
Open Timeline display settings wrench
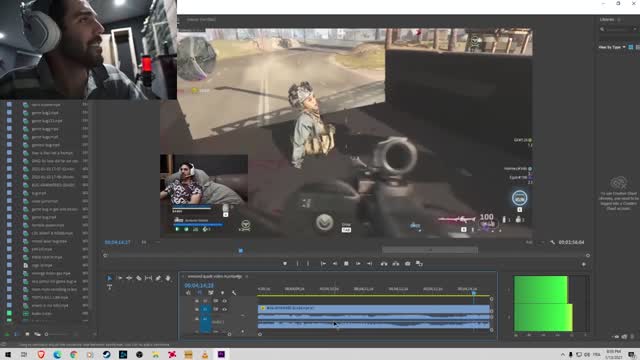pyautogui.click(x=234, y=293)
